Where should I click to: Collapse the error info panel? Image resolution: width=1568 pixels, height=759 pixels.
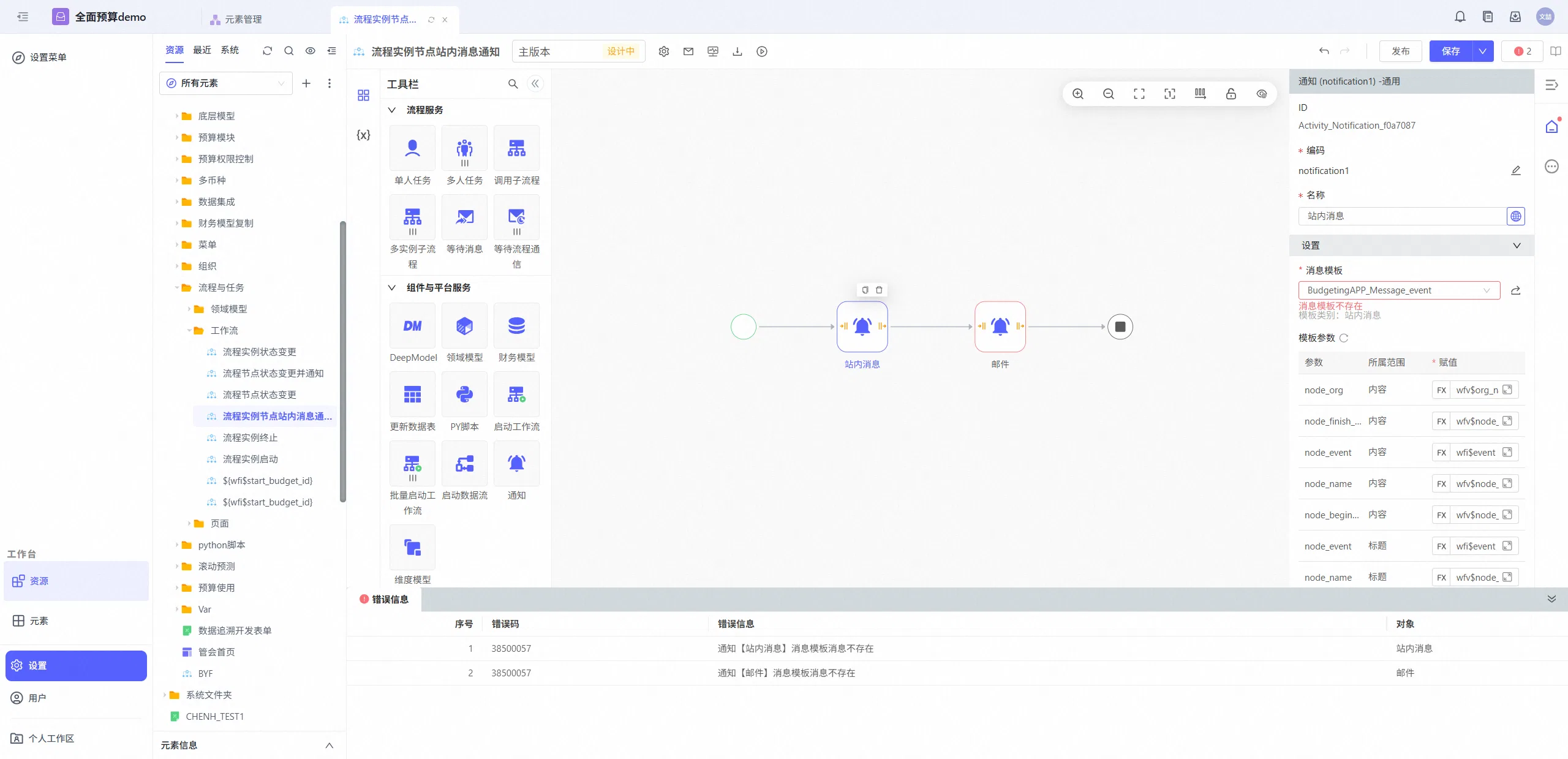pos(1551,599)
